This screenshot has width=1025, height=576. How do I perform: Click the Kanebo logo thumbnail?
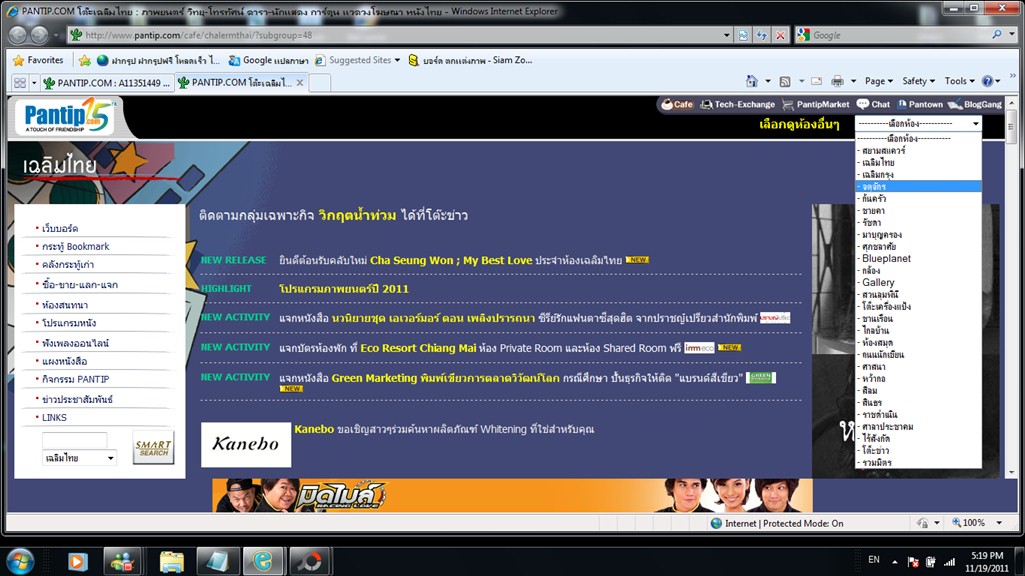pos(246,445)
